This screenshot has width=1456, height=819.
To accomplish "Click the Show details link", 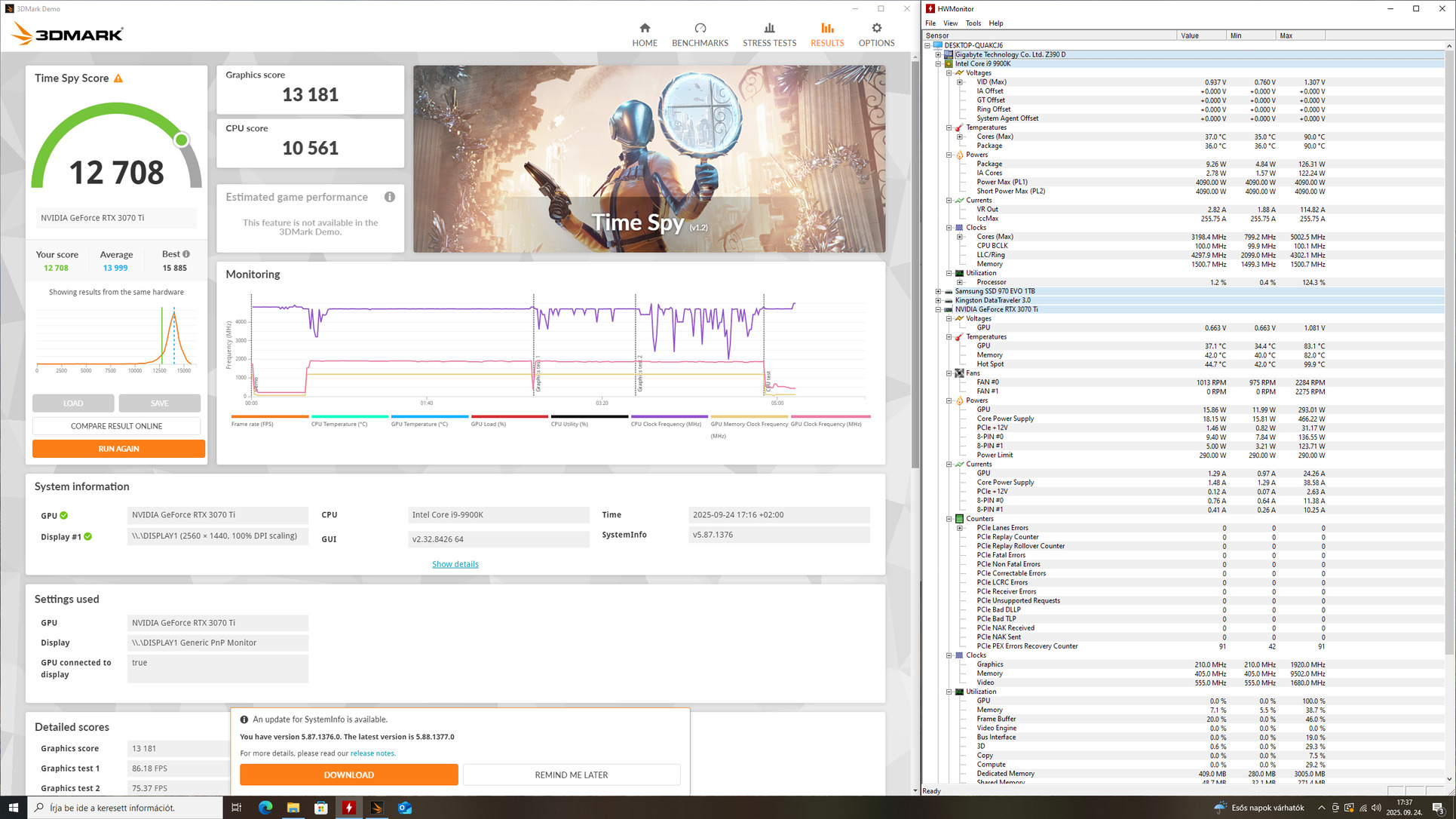I will pos(455,564).
